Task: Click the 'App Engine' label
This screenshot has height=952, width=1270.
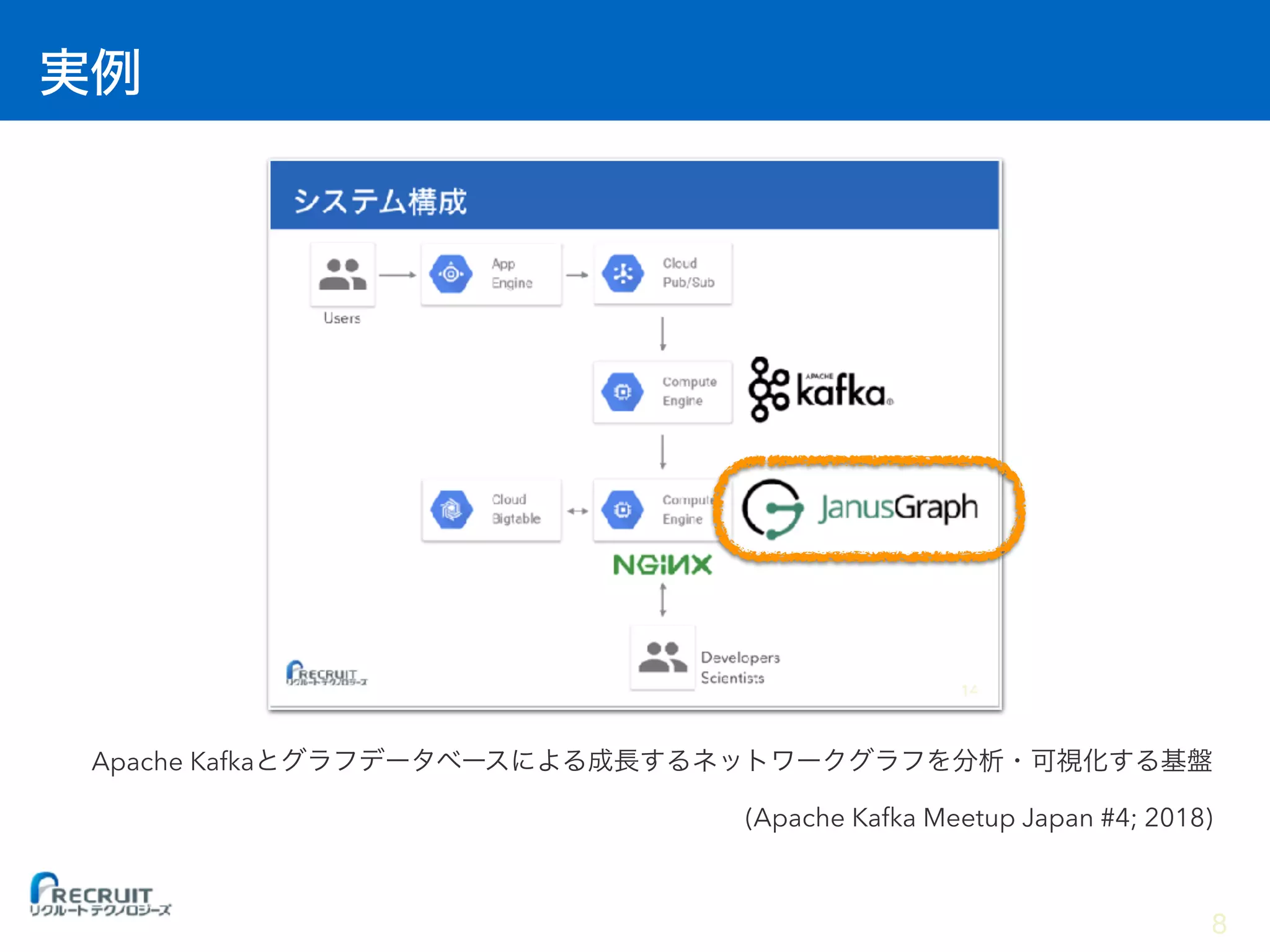Action: pyautogui.click(x=512, y=273)
